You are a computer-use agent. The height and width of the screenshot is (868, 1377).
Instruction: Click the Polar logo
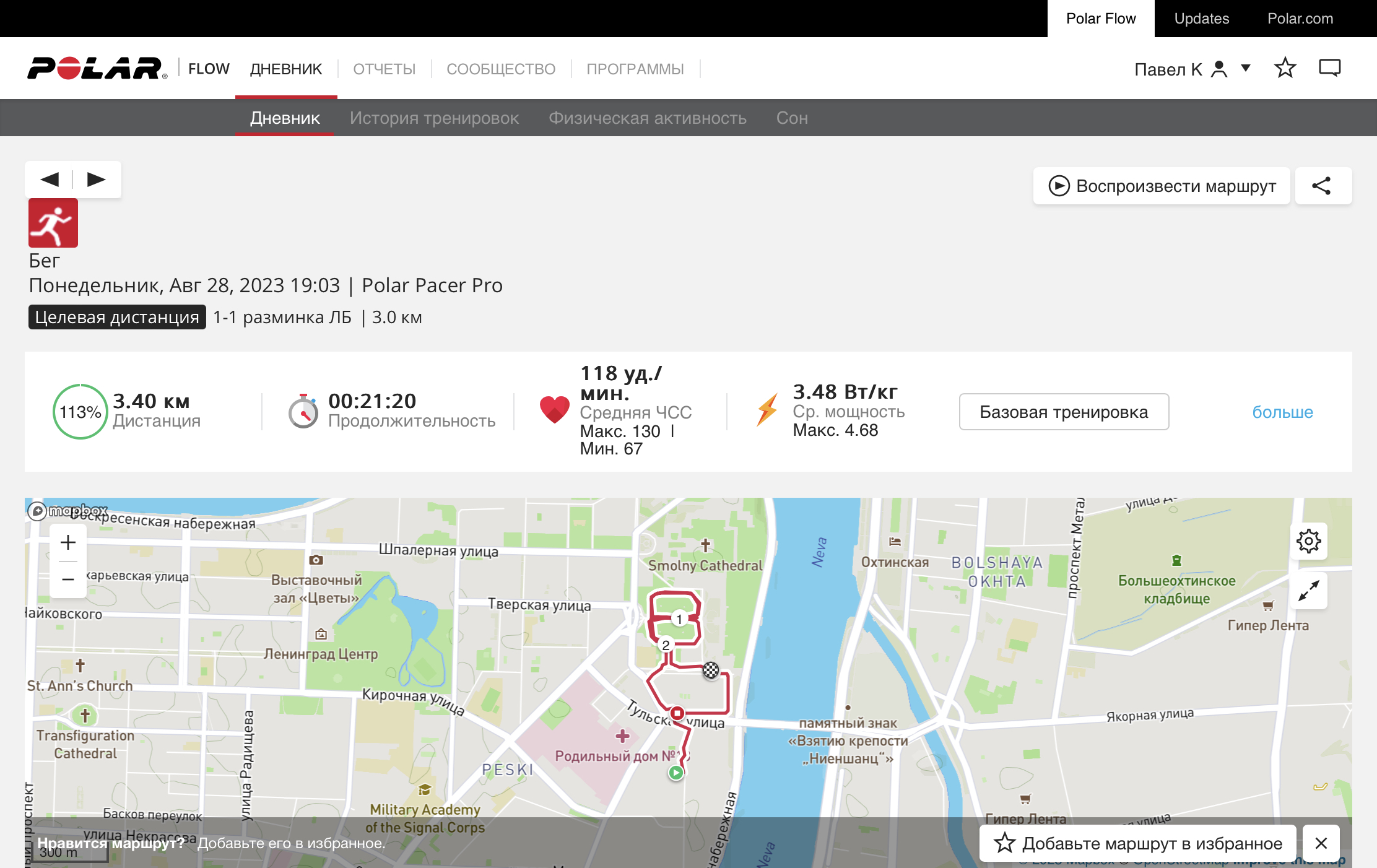point(97,68)
